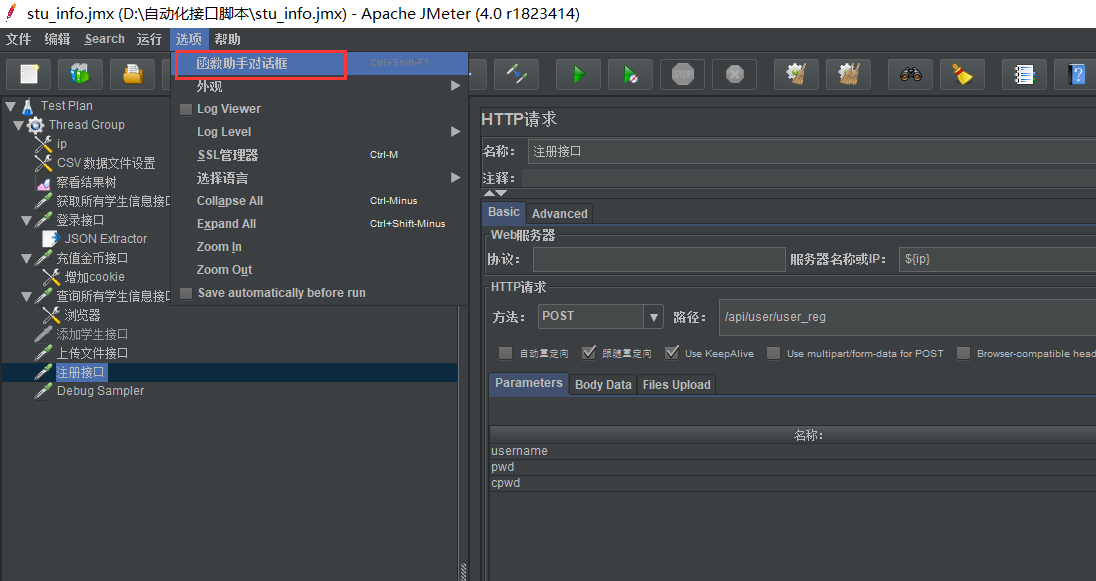Open the 文件 menu
This screenshot has width=1096, height=581.
tap(19, 39)
